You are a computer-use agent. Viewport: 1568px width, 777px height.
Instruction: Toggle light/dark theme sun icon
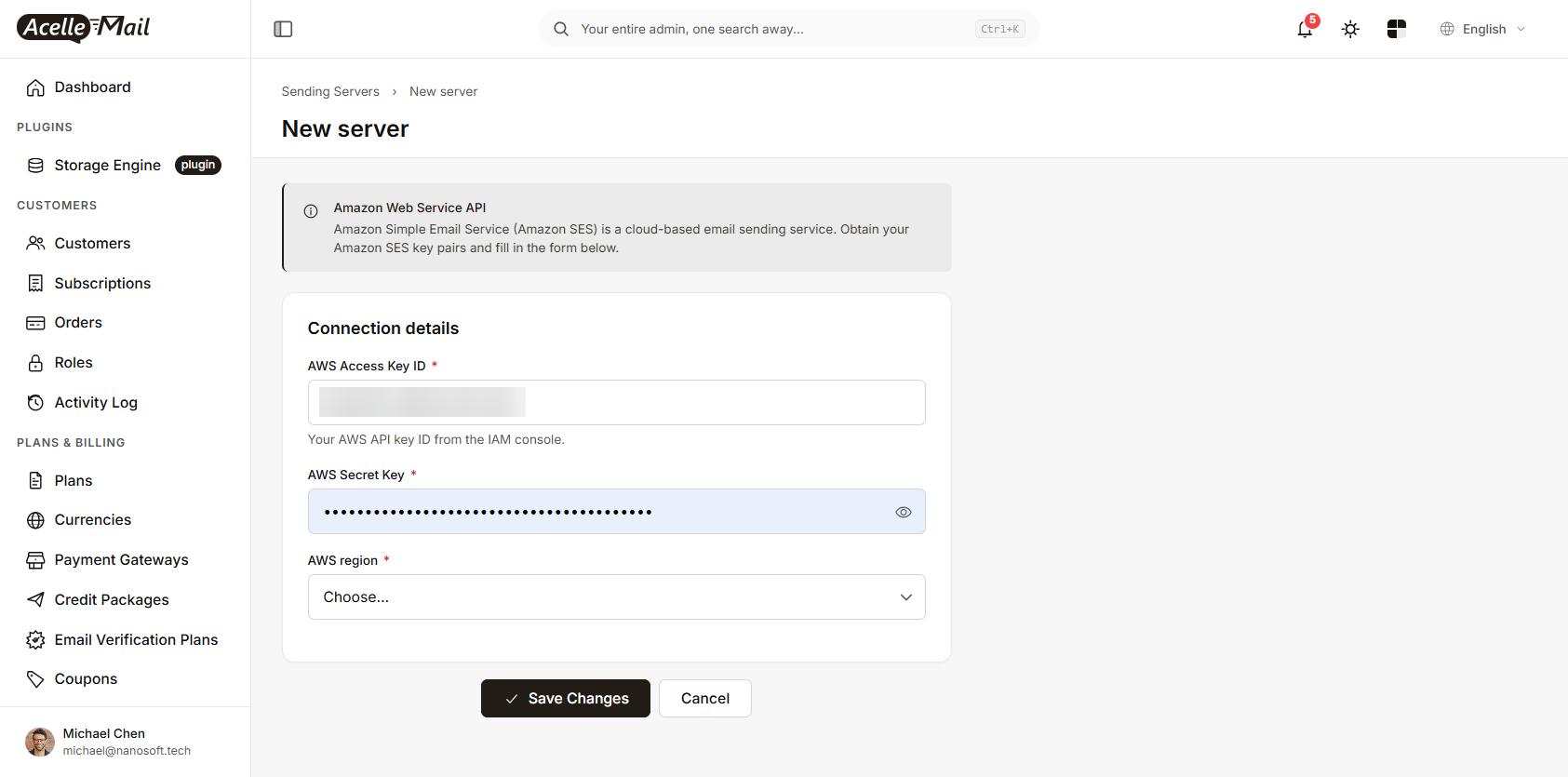[1350, 29]
